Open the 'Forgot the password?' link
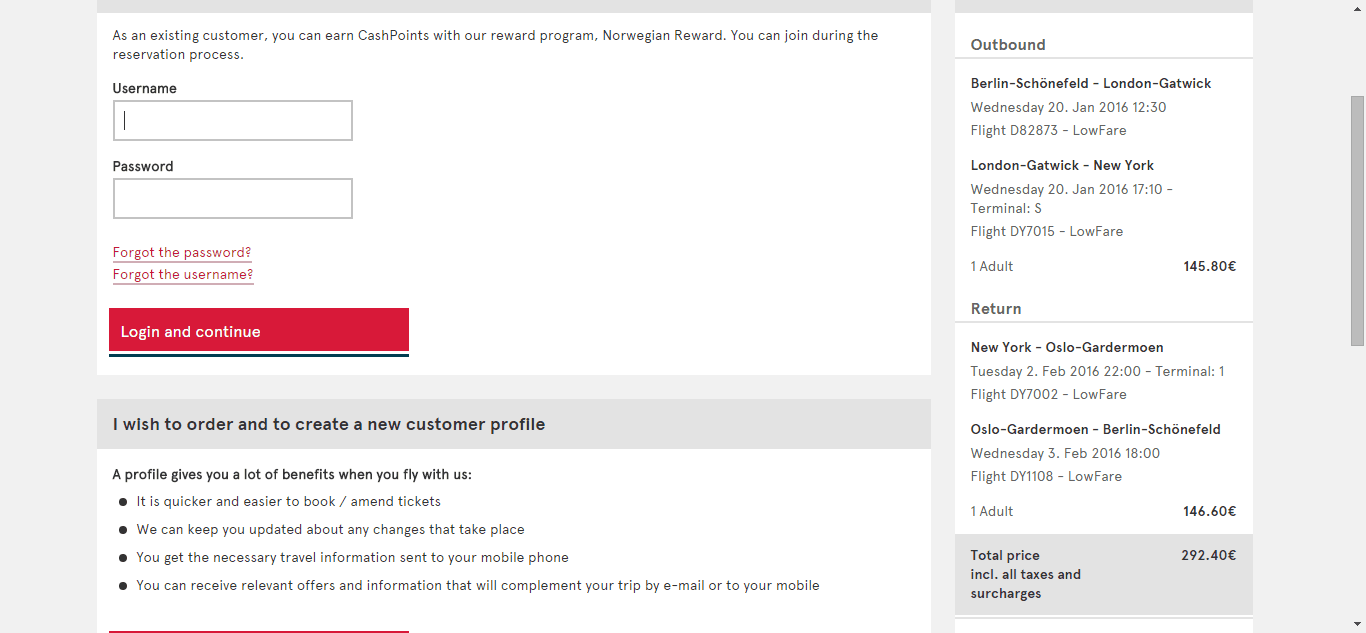 (x=182, y=252)
